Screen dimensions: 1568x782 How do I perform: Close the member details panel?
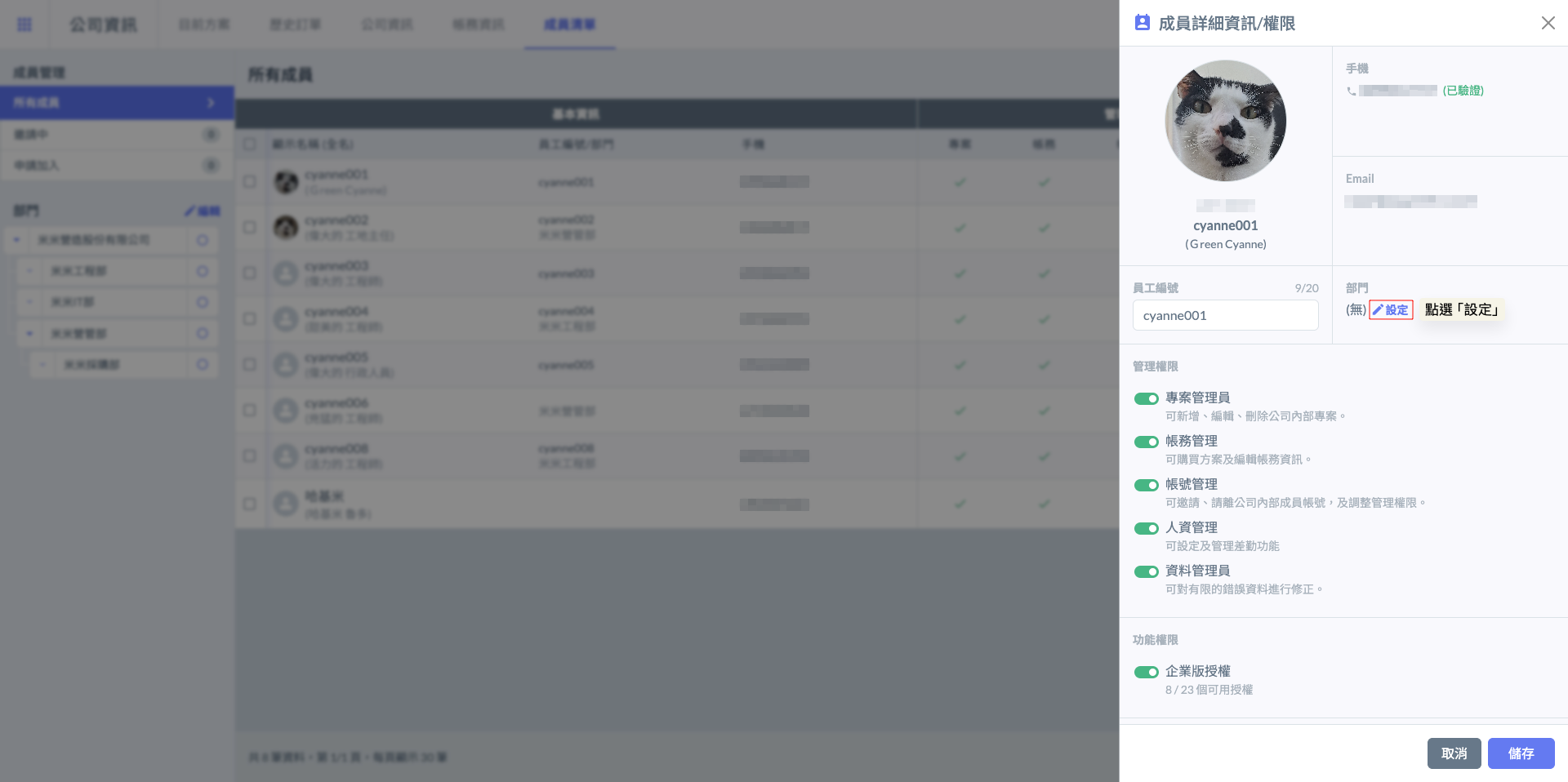click(1548, 23)
